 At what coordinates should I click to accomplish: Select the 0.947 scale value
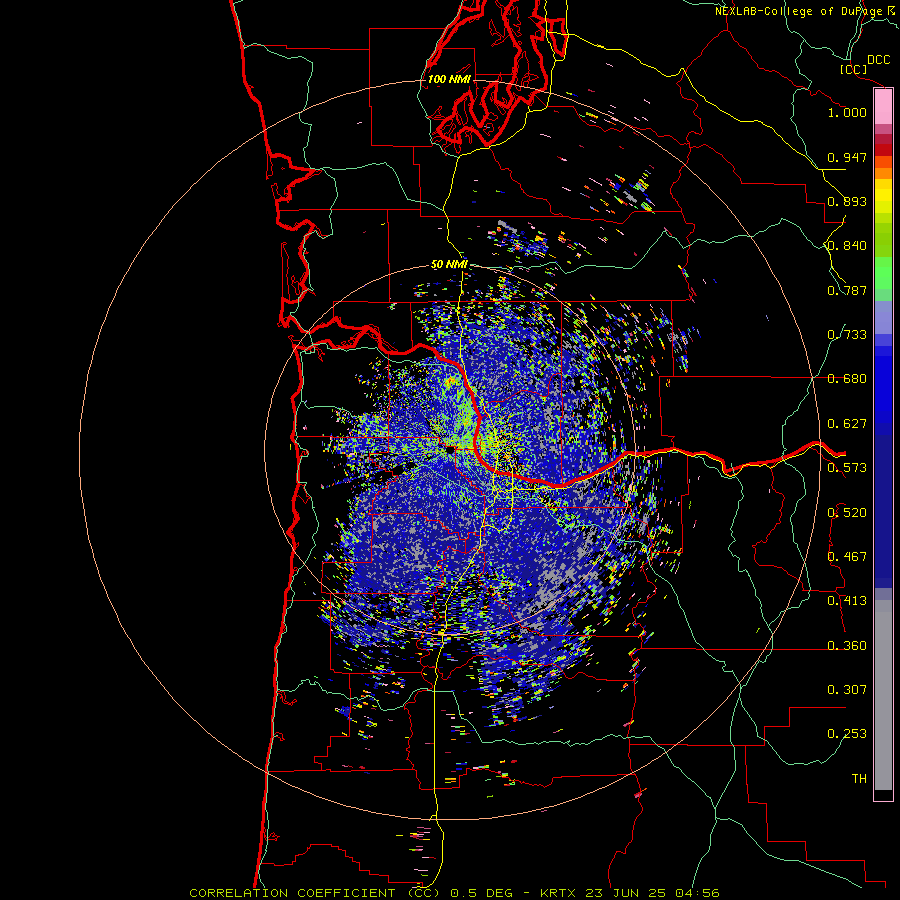pos(847,157)
